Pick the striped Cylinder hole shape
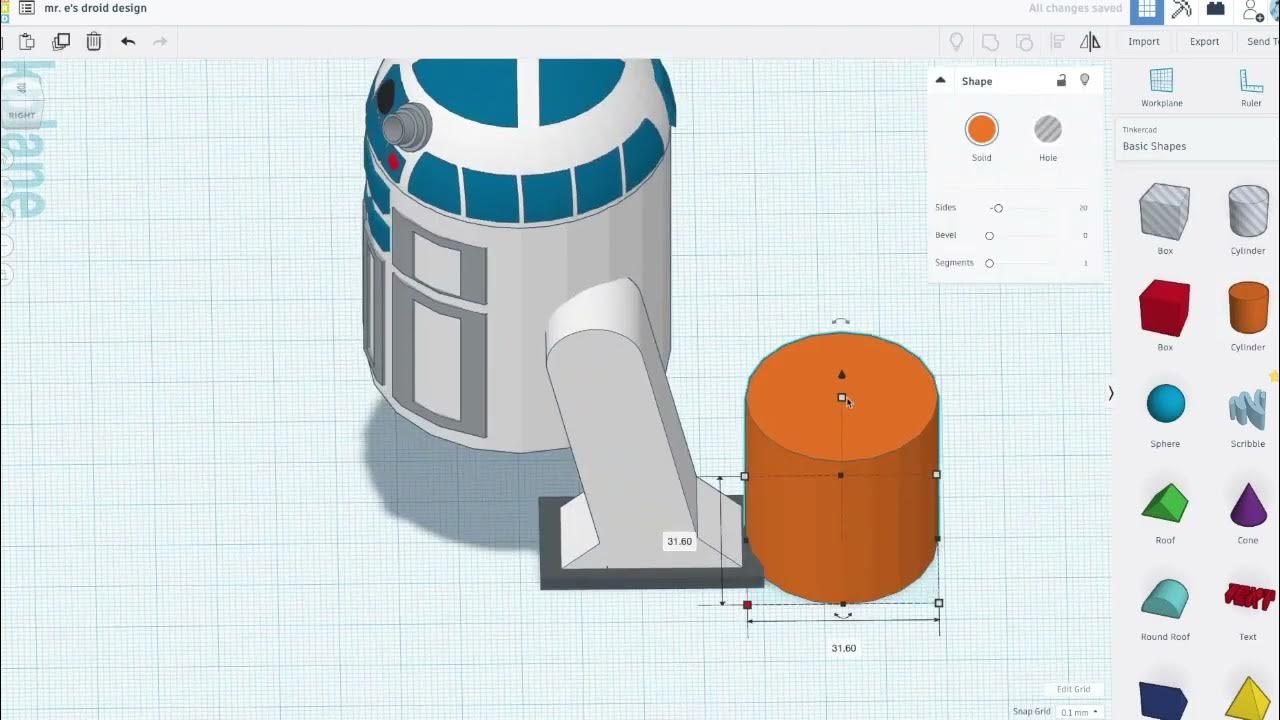The height and width of the screenshot is (720, 1280). point(1248,212)
